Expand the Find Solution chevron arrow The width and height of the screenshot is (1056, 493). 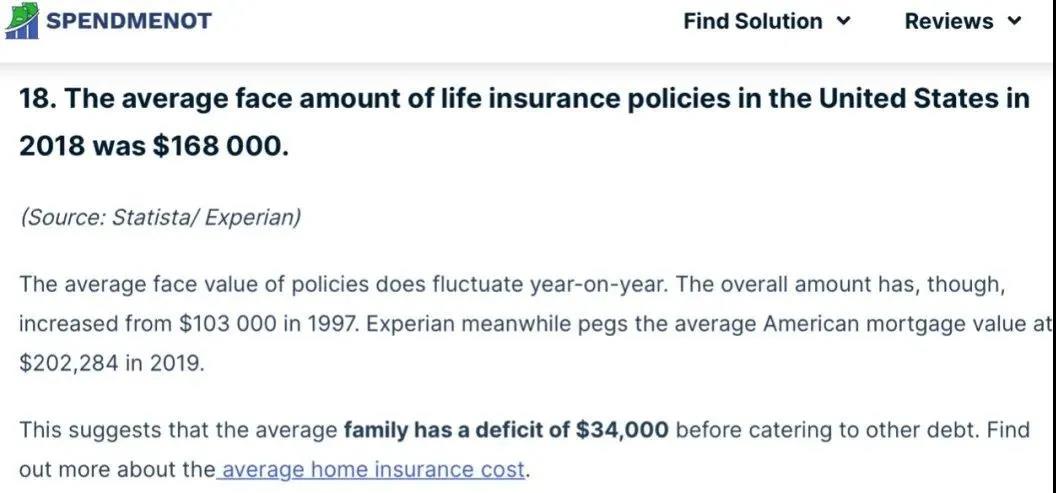tap(844, 22)
